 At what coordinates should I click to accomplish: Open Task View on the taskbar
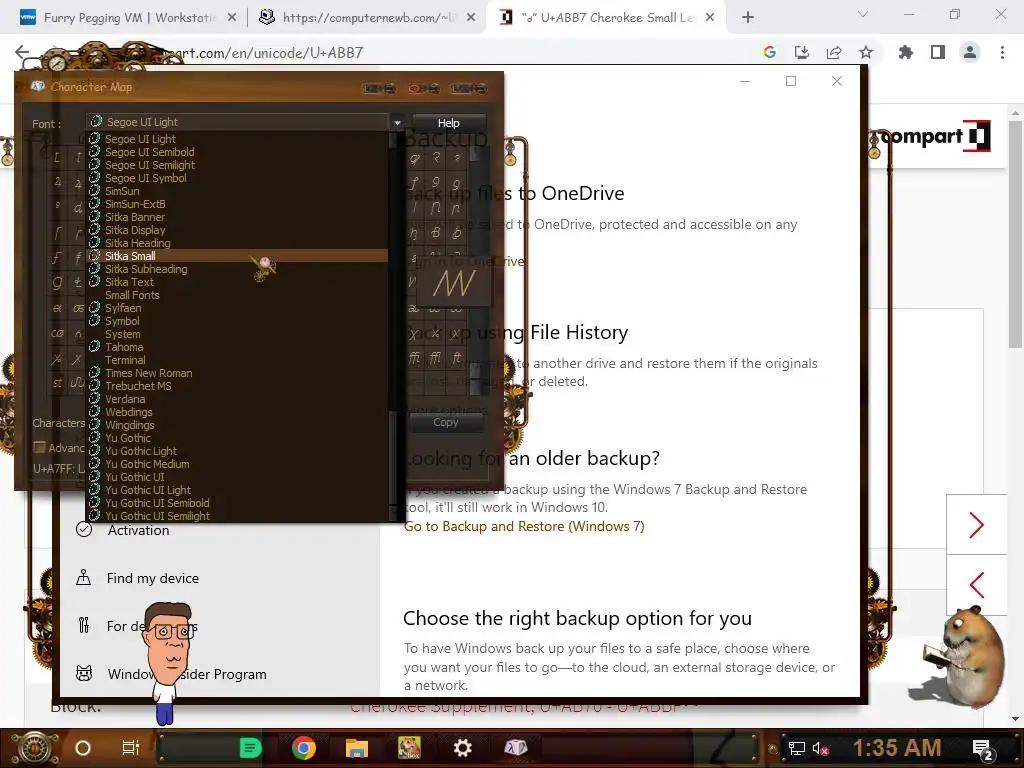(131, 748)
